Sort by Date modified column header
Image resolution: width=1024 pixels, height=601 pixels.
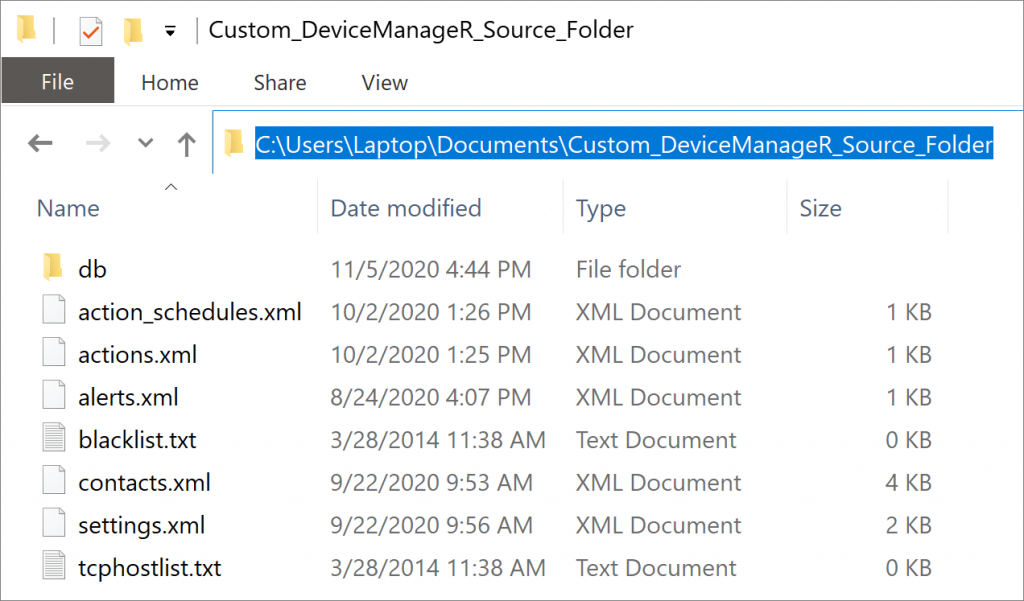click(405, 208)
